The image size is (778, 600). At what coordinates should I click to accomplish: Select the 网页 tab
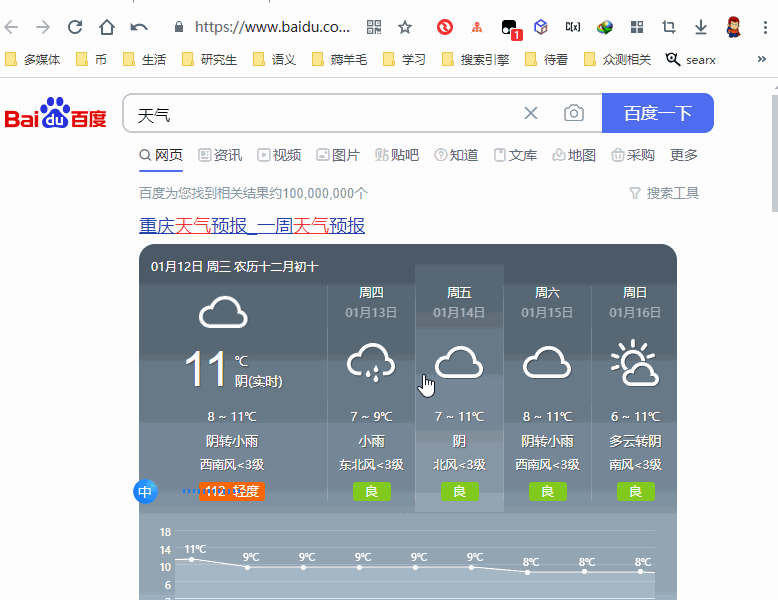pyautogui.click(x=161, y=155)
